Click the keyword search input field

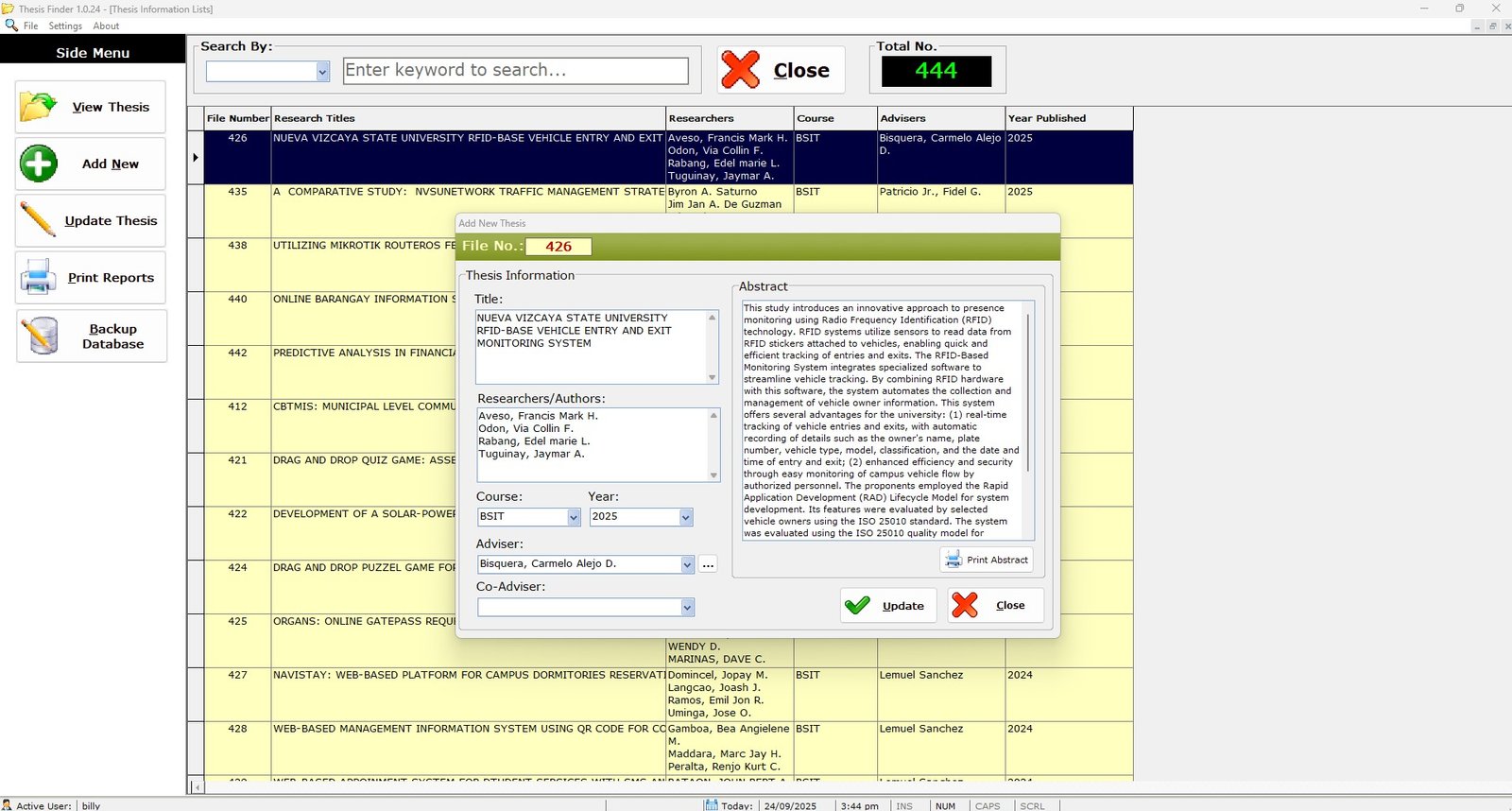515,71
